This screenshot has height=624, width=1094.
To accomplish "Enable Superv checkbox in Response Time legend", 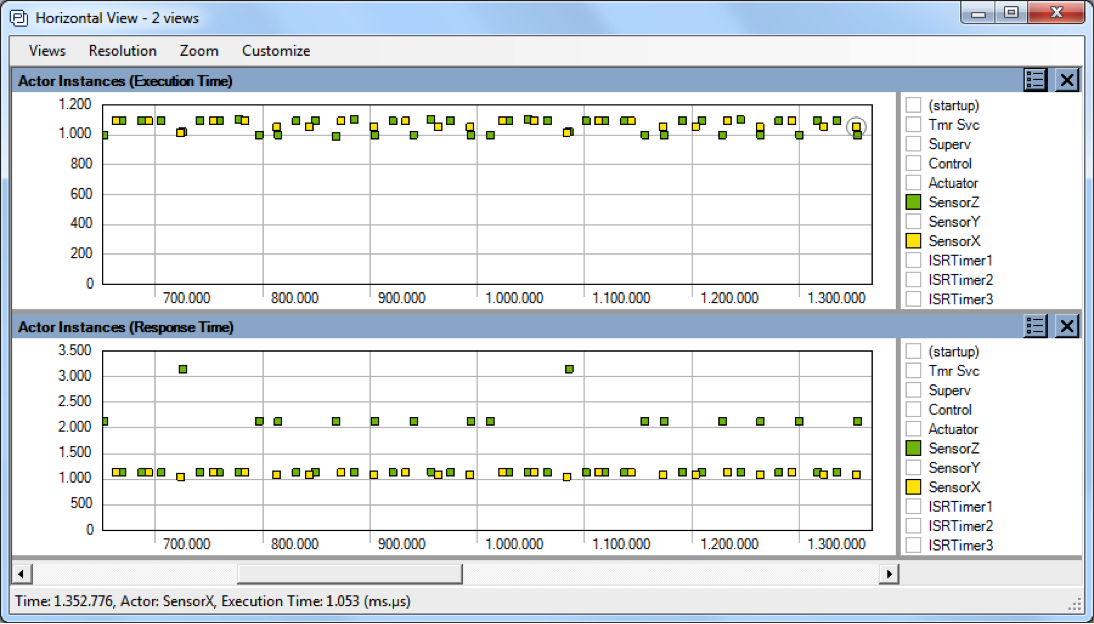I will tap(913, 390).
